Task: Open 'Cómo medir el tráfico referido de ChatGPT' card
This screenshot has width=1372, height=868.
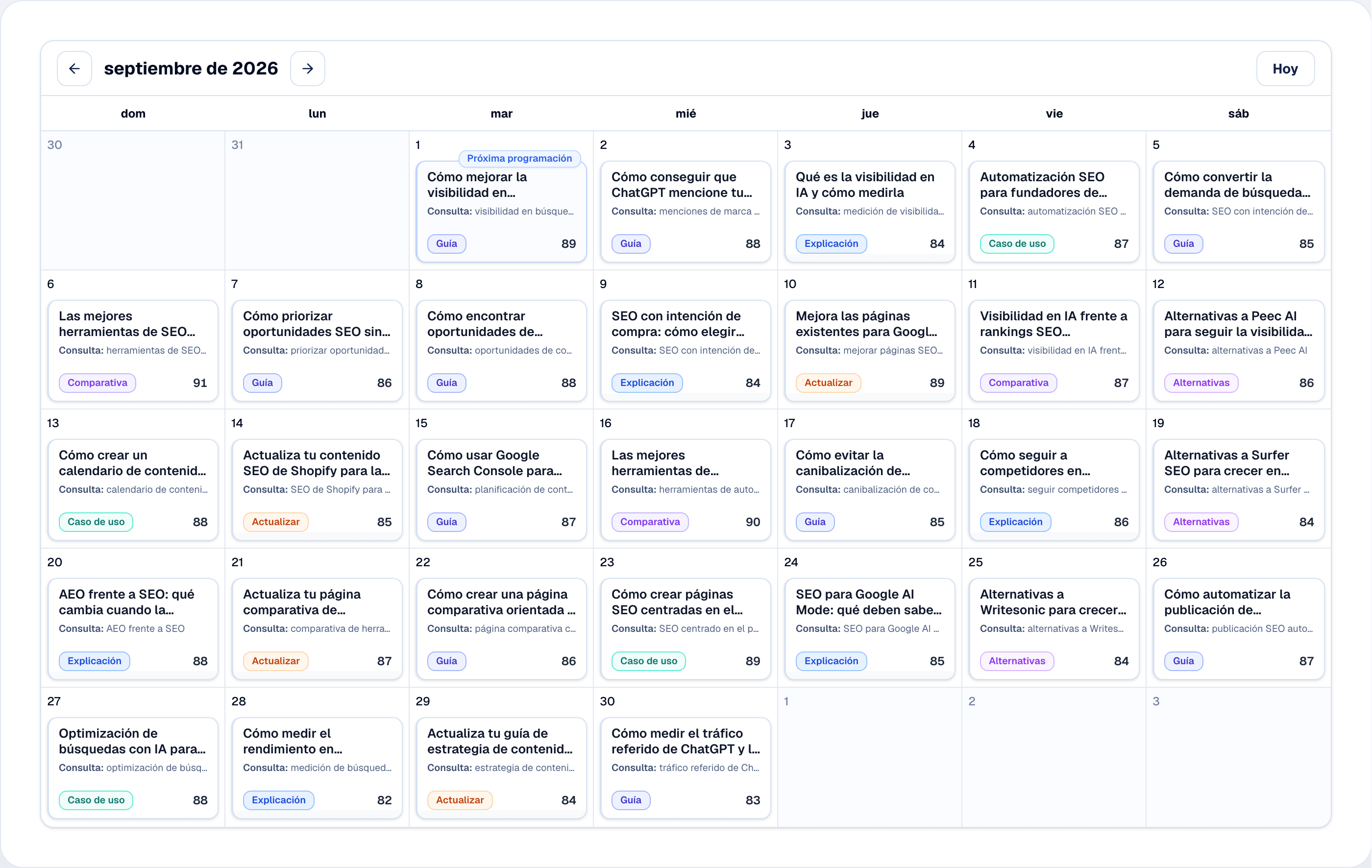Action: tap(686, 768)
